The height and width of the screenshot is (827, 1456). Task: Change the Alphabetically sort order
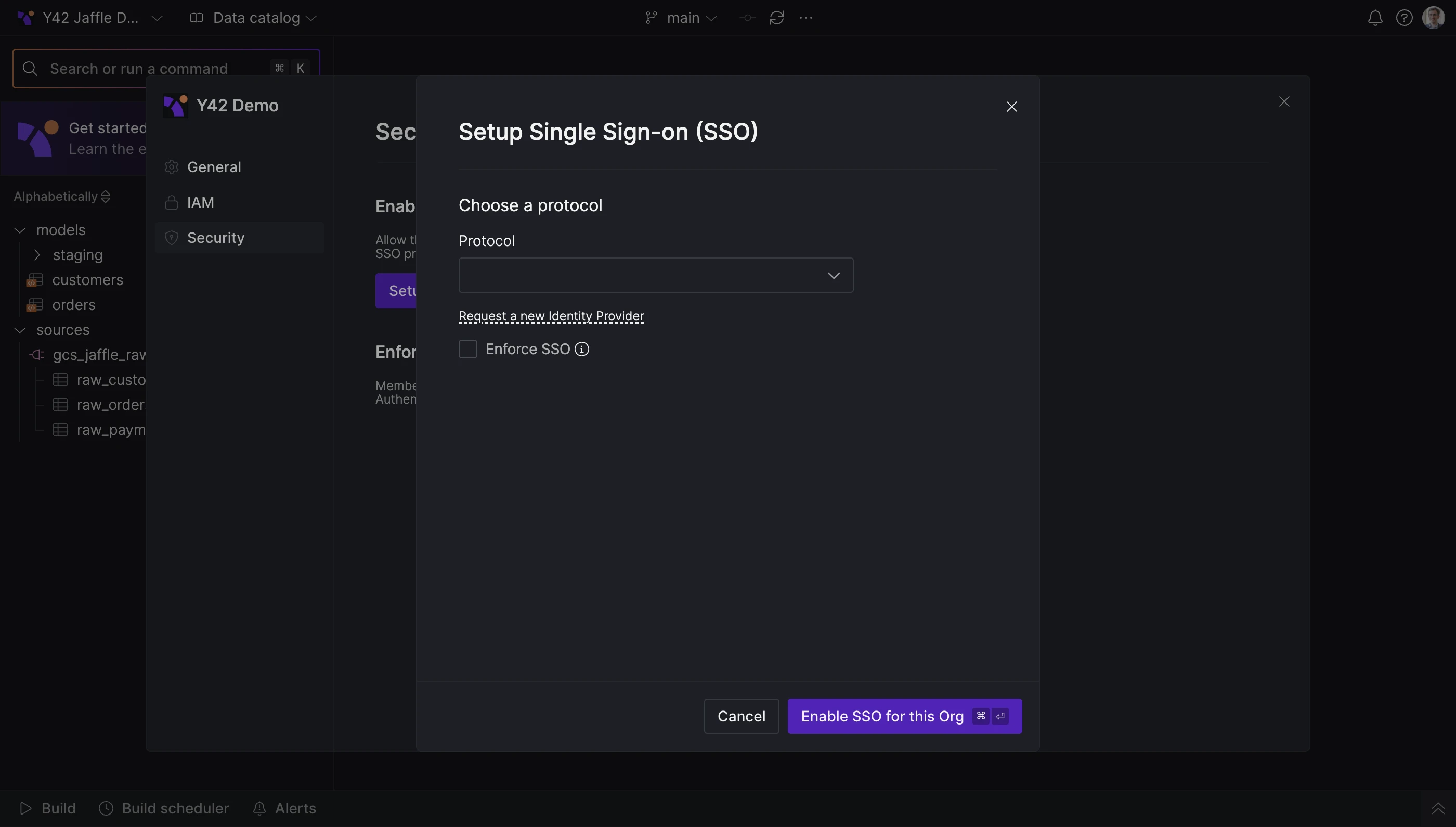[62, 197]
